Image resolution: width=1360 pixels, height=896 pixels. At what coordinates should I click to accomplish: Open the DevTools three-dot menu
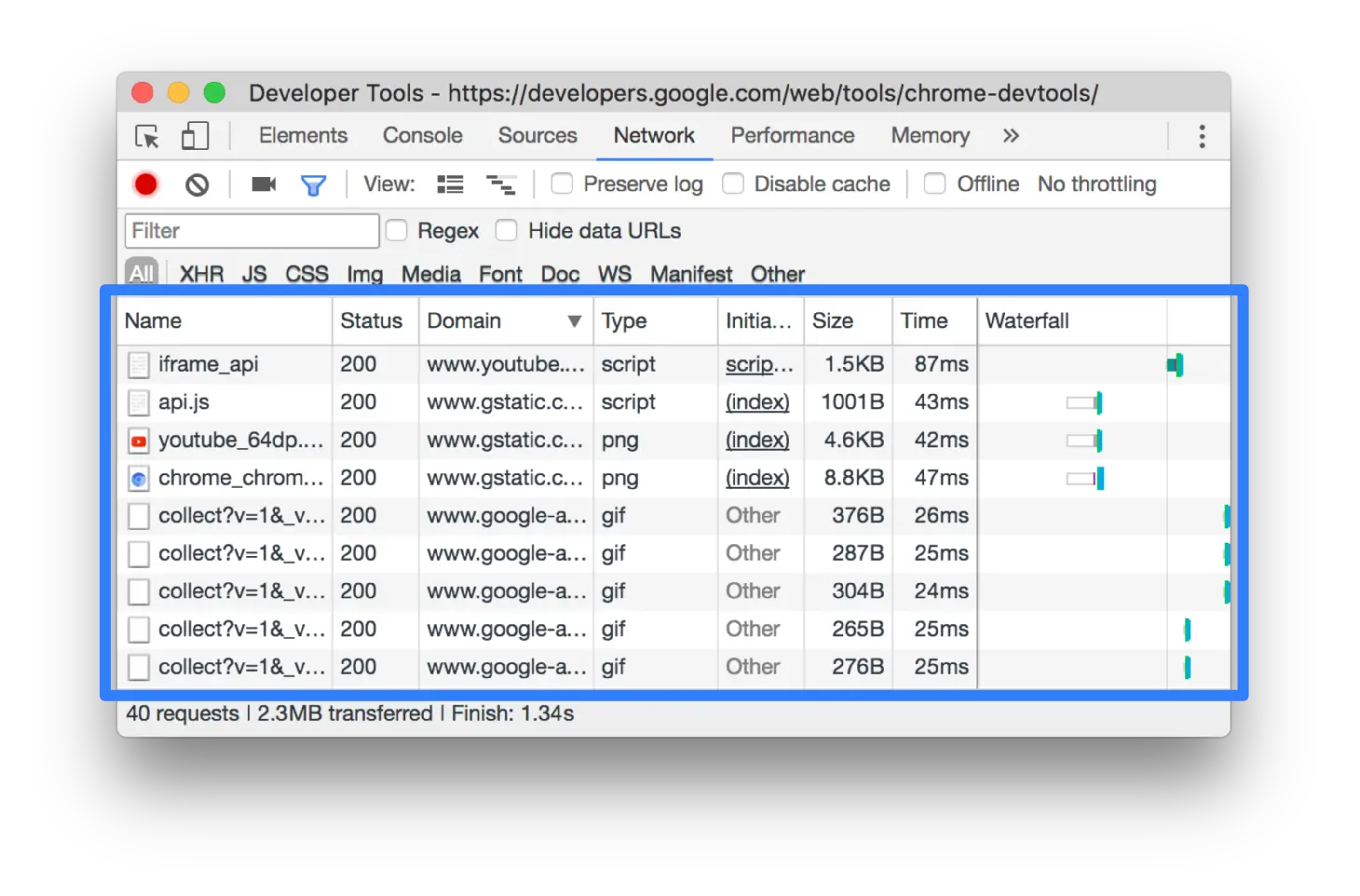(x=1202, y=136)
